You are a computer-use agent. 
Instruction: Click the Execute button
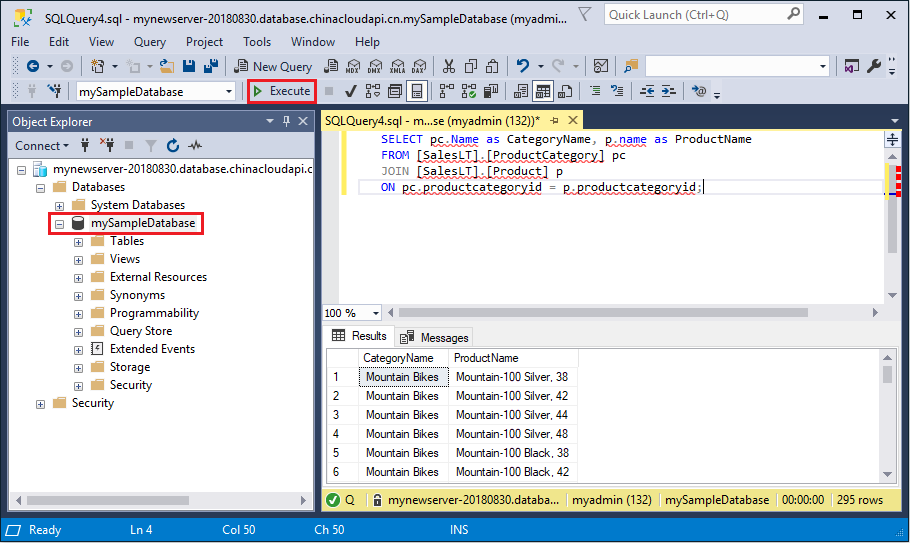(282, 91)
